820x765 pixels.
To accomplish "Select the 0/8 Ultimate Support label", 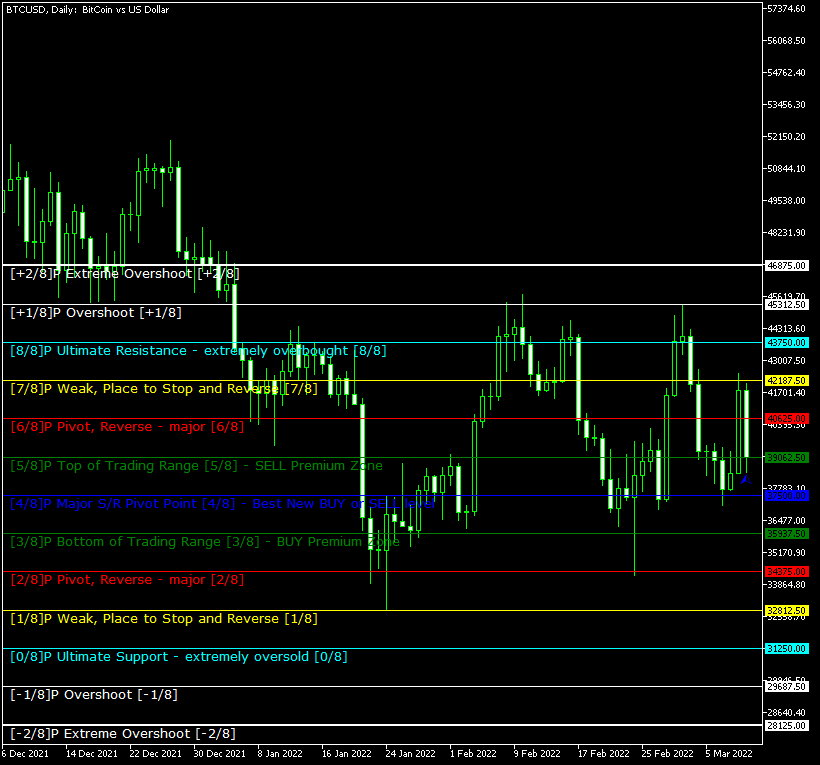I will pyautogui.click(x=179, y=657).
